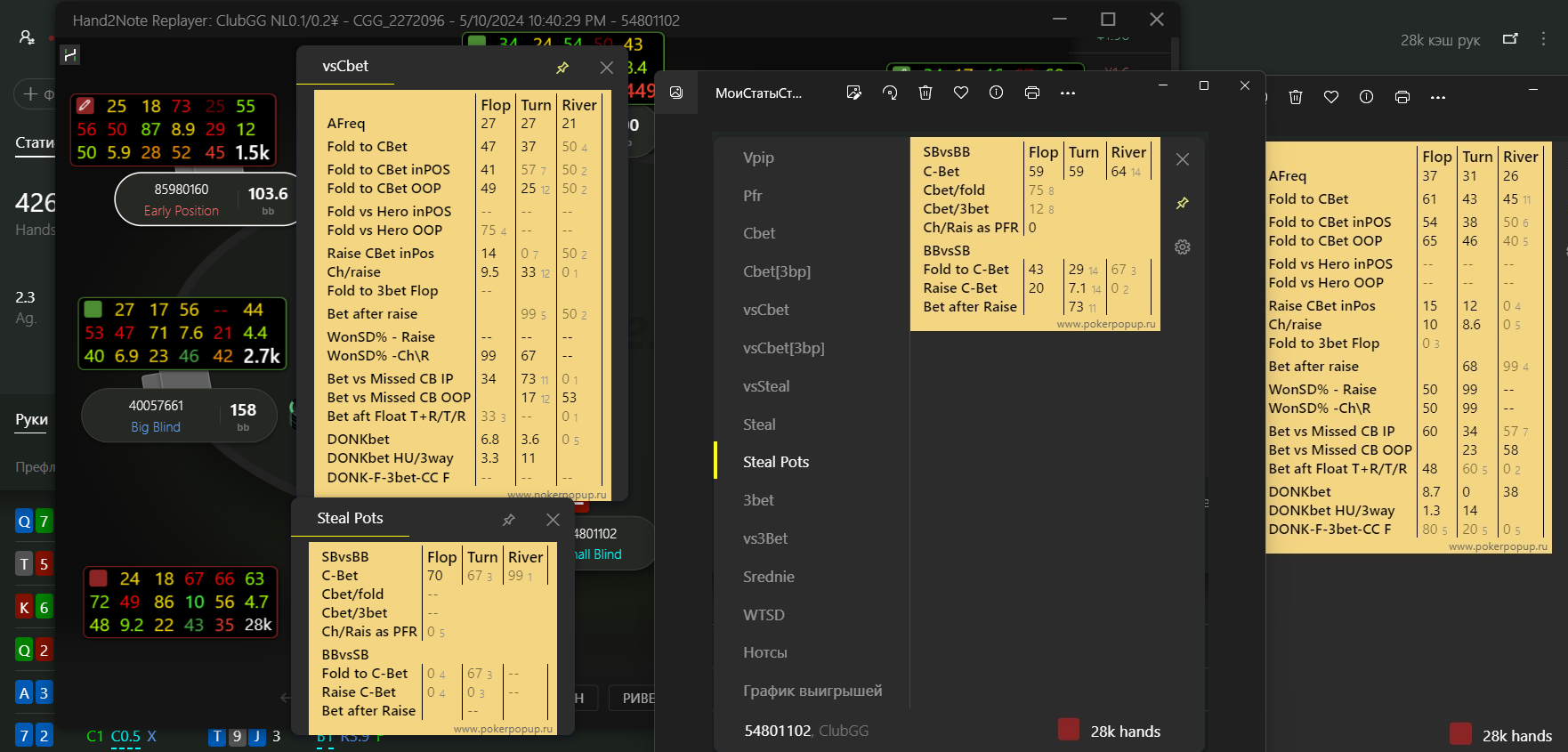Open gear settings beside SBvsBB table

(1183, 247)
